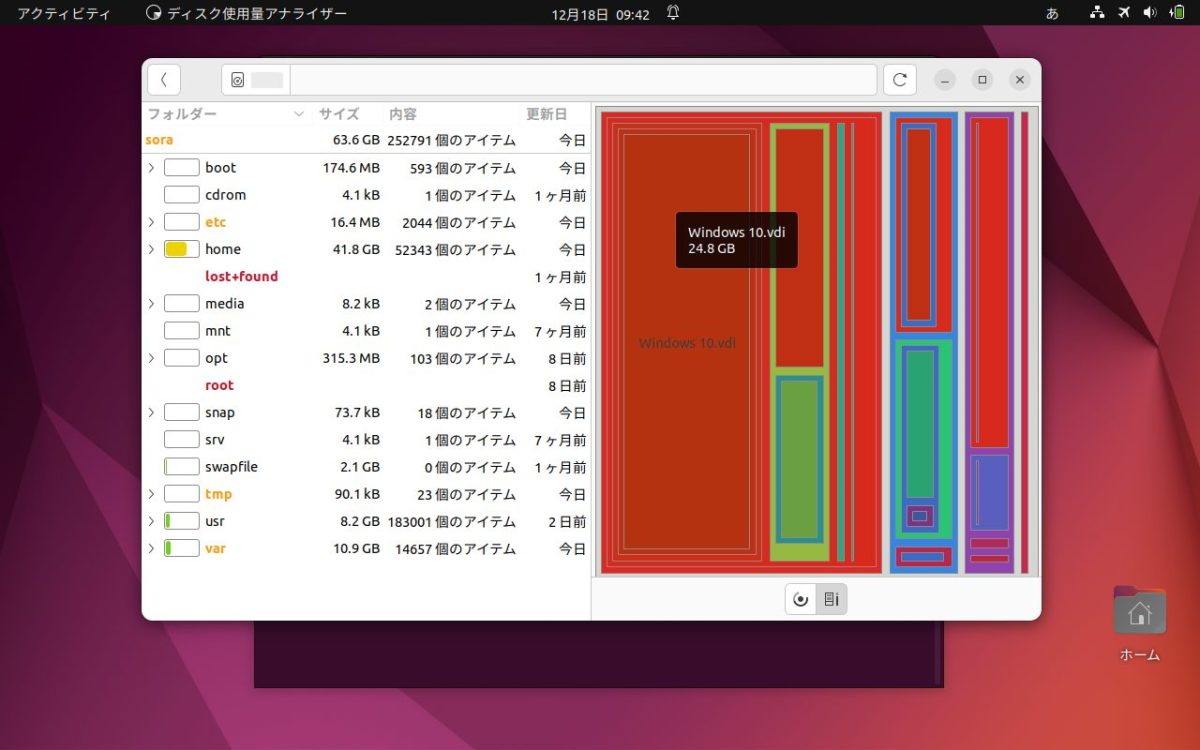
Task: Select the cdrom folder row
Action: point(366,195)
